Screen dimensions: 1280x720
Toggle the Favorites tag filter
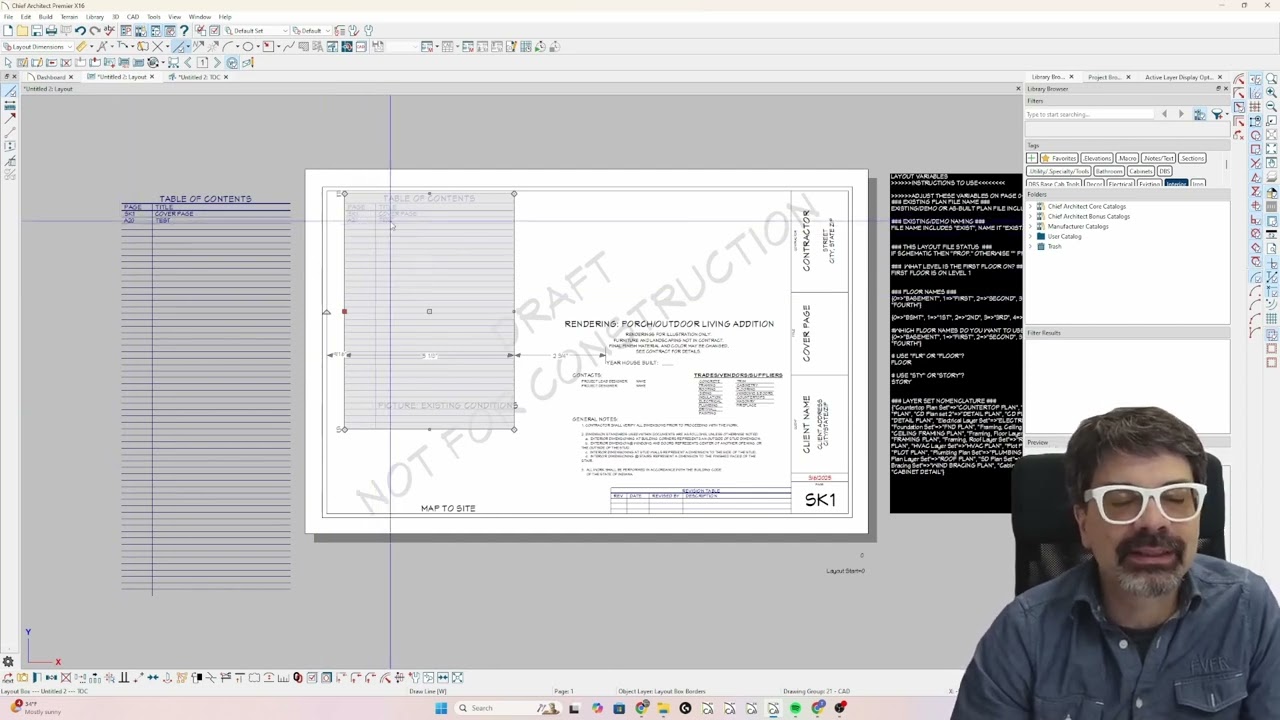point(1059,158)
